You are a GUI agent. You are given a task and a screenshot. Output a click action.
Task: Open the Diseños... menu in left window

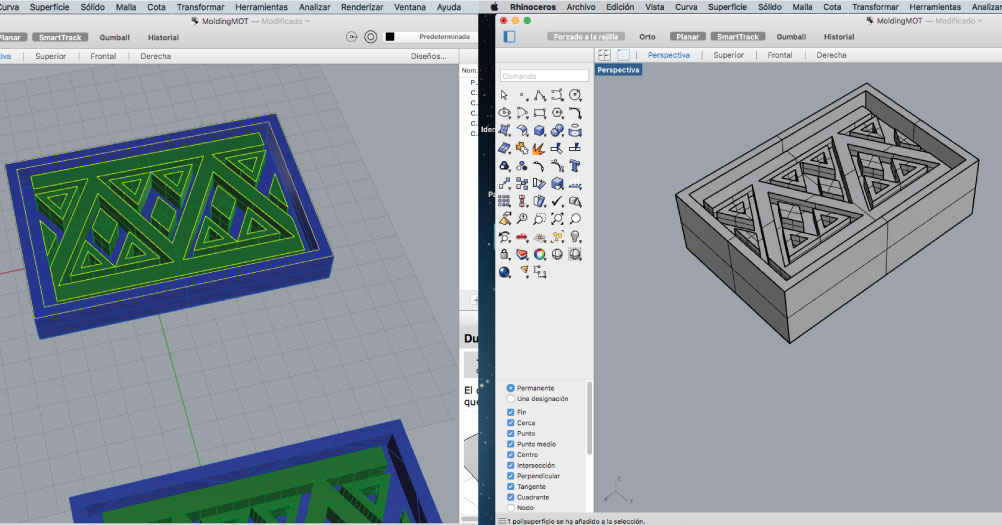click(x=428, y=56)
